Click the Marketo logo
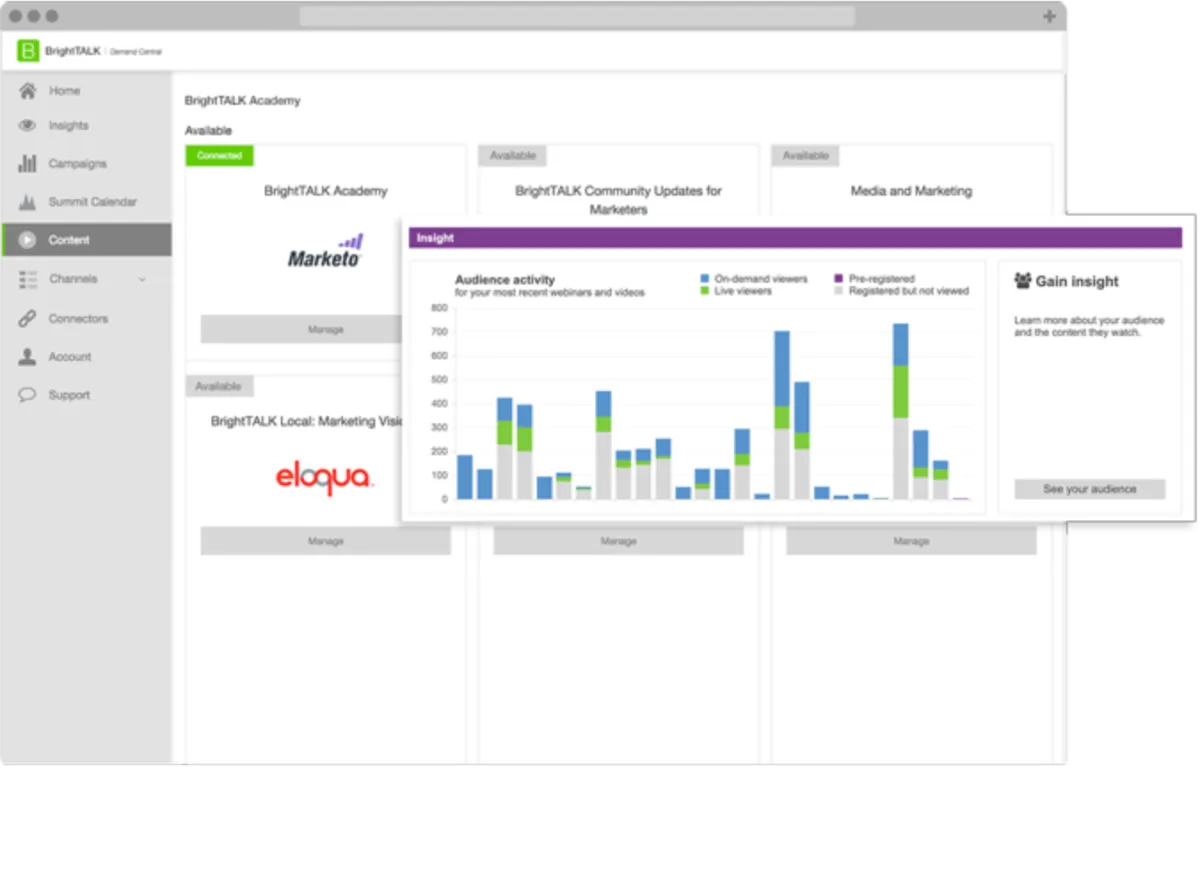This screenshot has height=889, width=1200. coord(325,251)
